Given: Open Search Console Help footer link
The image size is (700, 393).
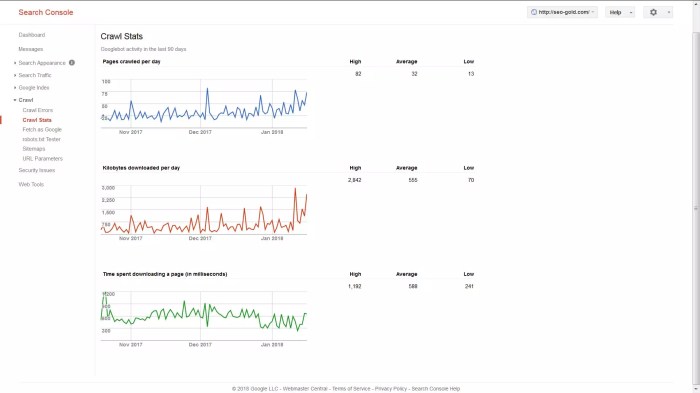Looking at the screenshot, I should coord(436,389).
